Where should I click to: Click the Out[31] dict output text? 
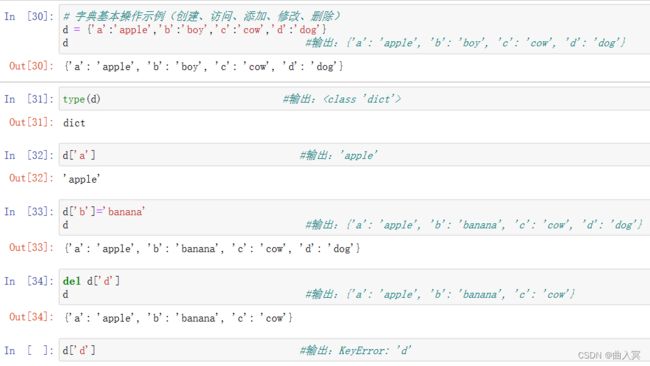(x=74, y=123)
